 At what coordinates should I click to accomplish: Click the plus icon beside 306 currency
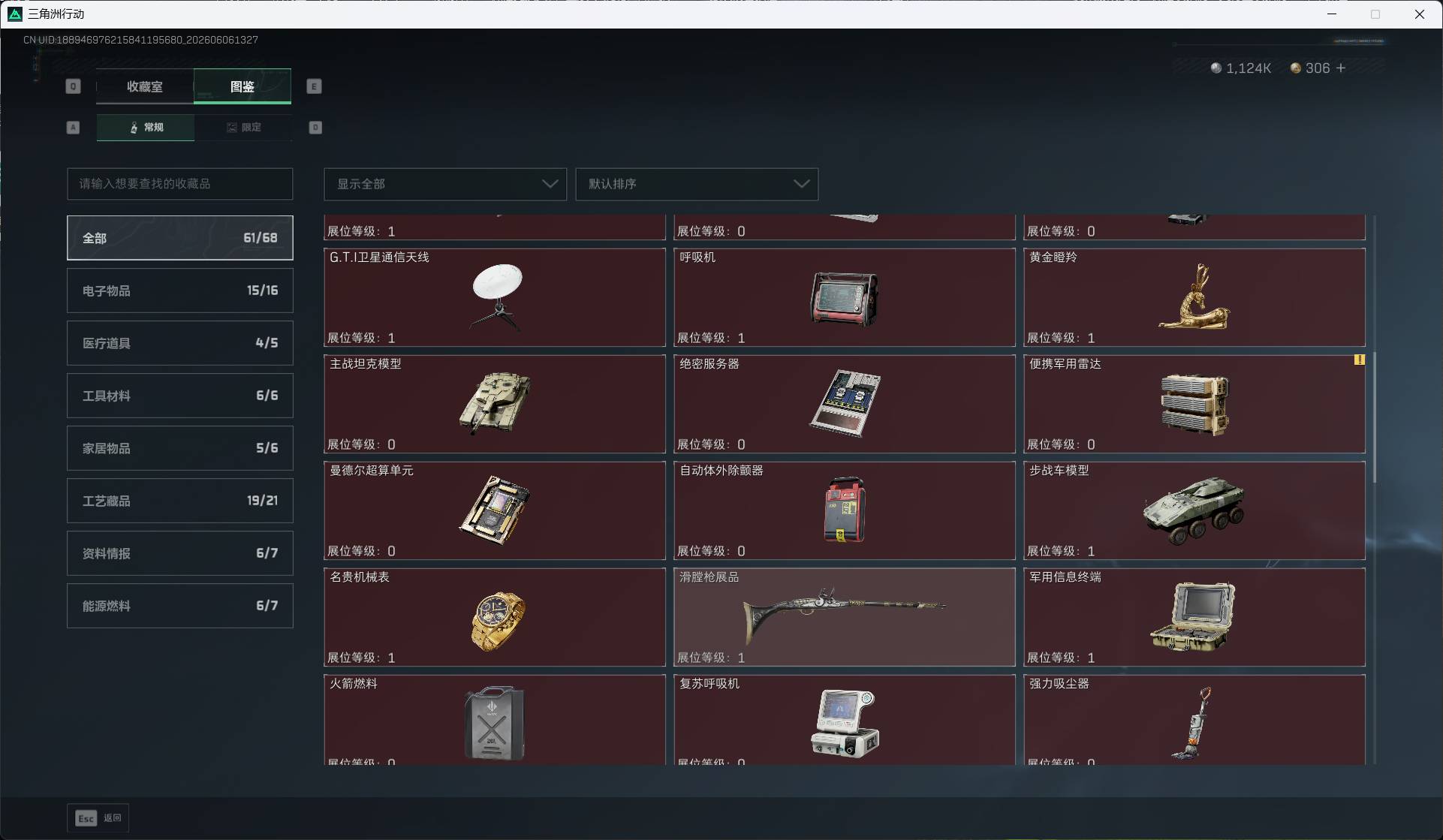pos(1341,68)
